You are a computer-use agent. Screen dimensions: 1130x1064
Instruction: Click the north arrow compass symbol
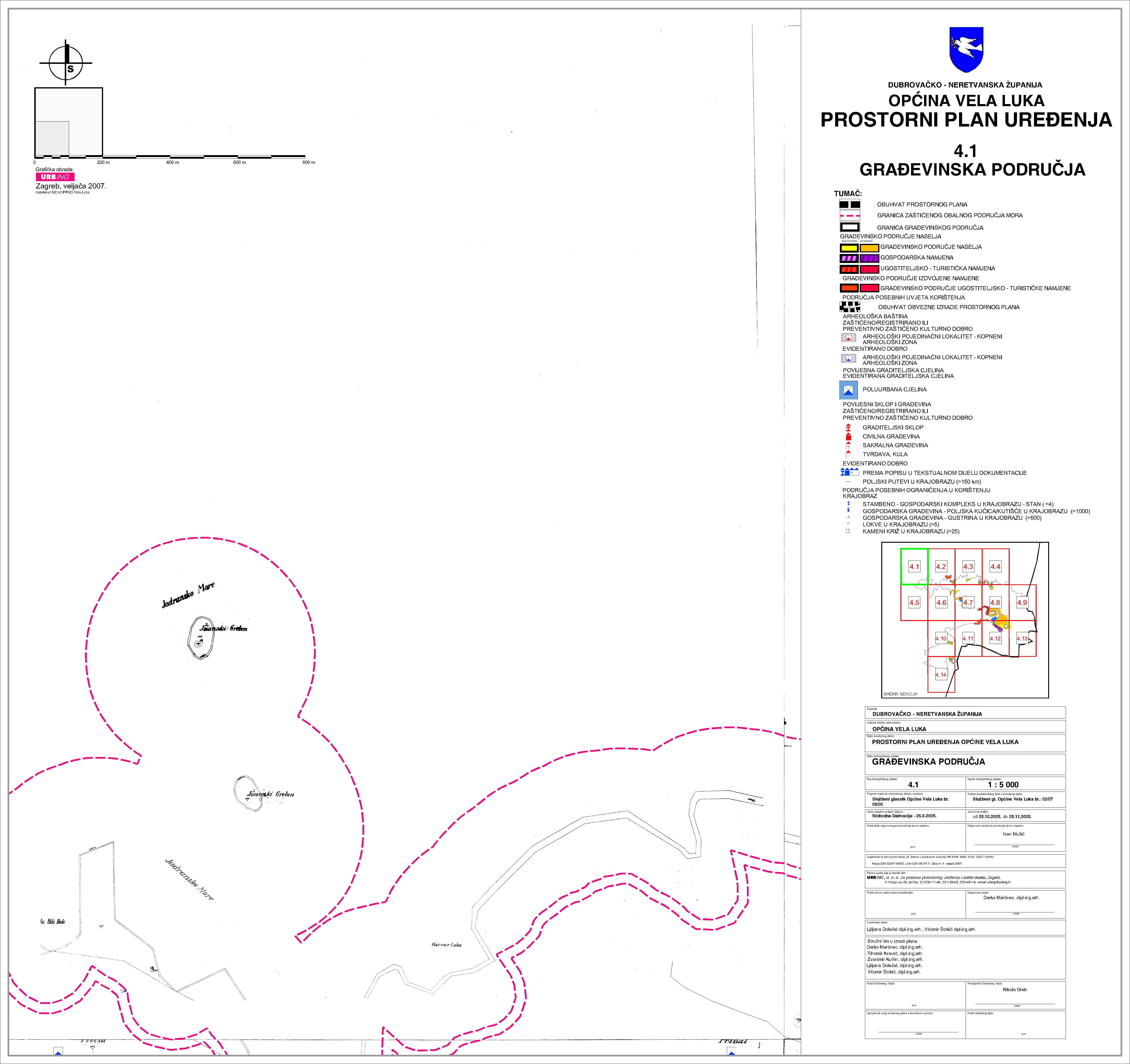point(66,63)
